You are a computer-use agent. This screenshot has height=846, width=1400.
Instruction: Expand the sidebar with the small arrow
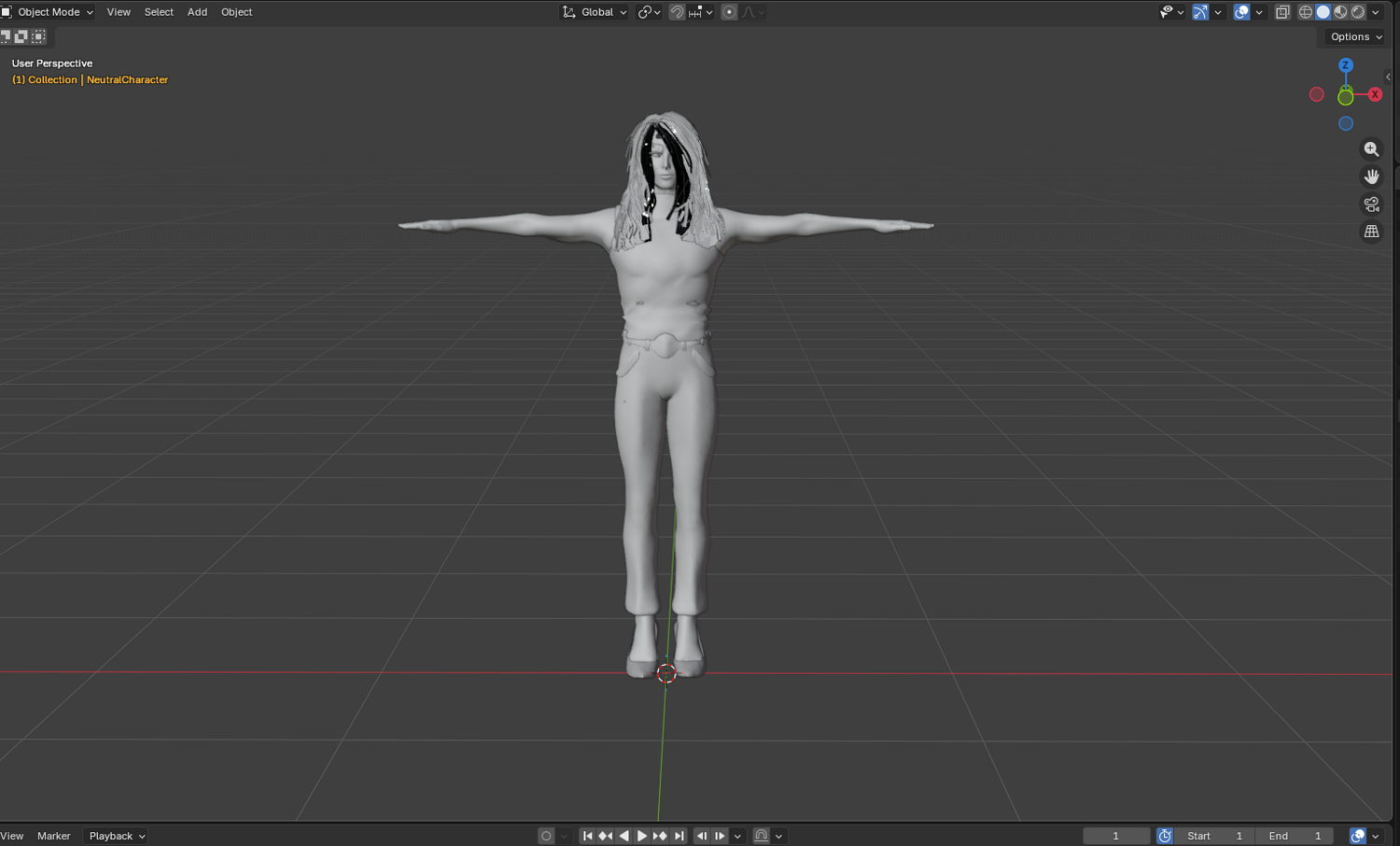pyautogui.click(x=1388, y=77)
